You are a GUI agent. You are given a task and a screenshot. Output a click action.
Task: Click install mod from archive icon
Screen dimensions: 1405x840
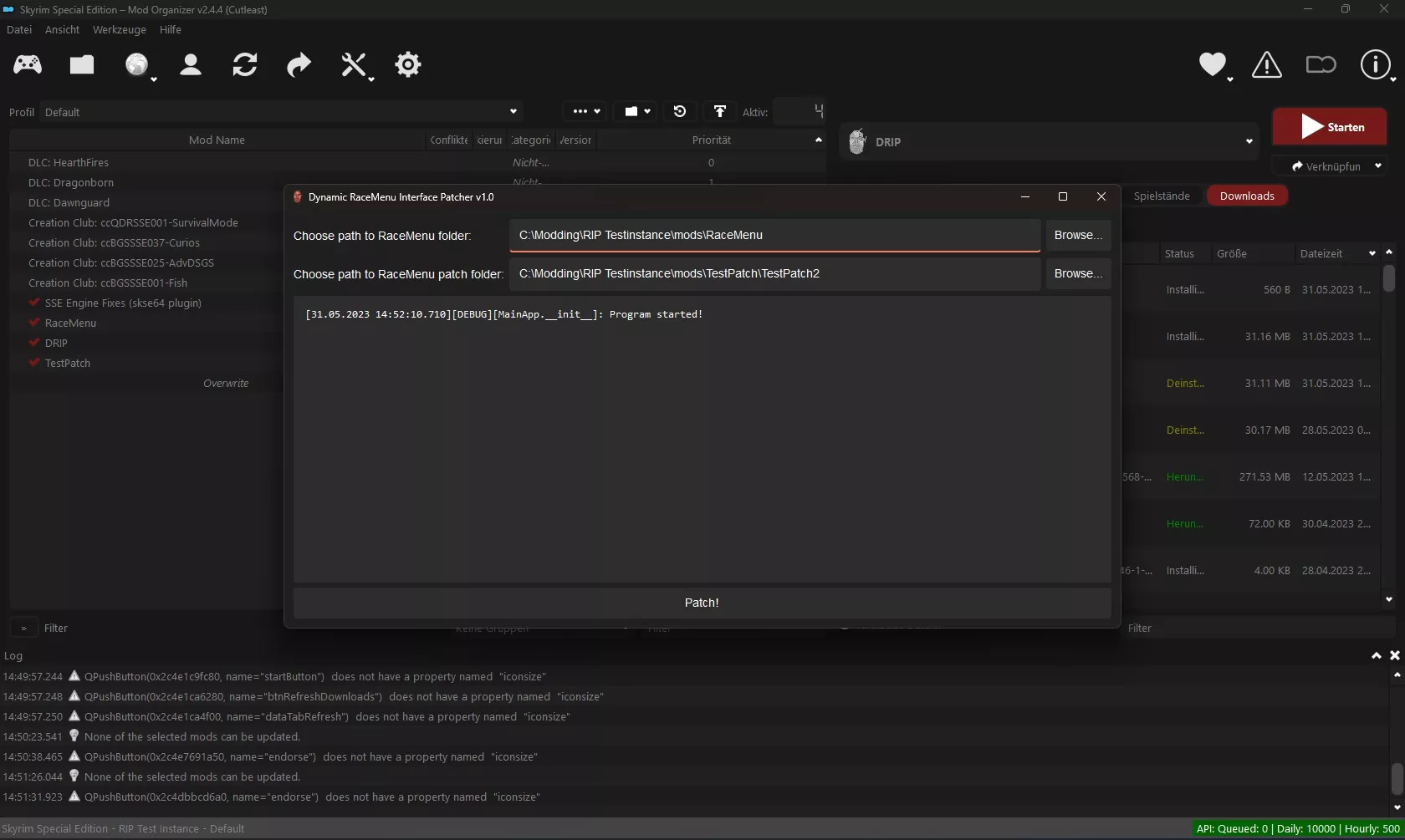pyautogui.click(x=82, y=64)
